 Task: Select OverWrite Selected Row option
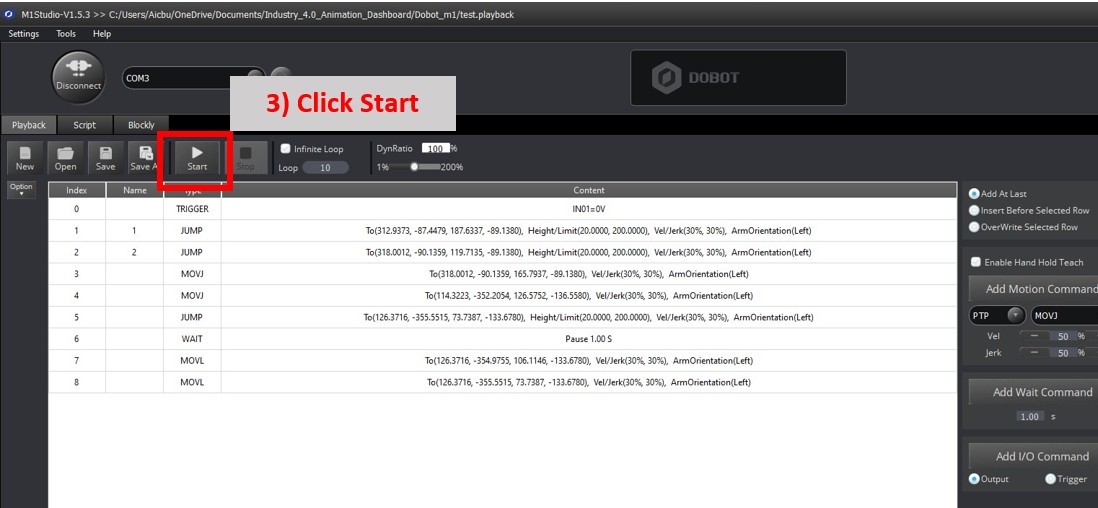pyautogui.click(x=973, y=227)
